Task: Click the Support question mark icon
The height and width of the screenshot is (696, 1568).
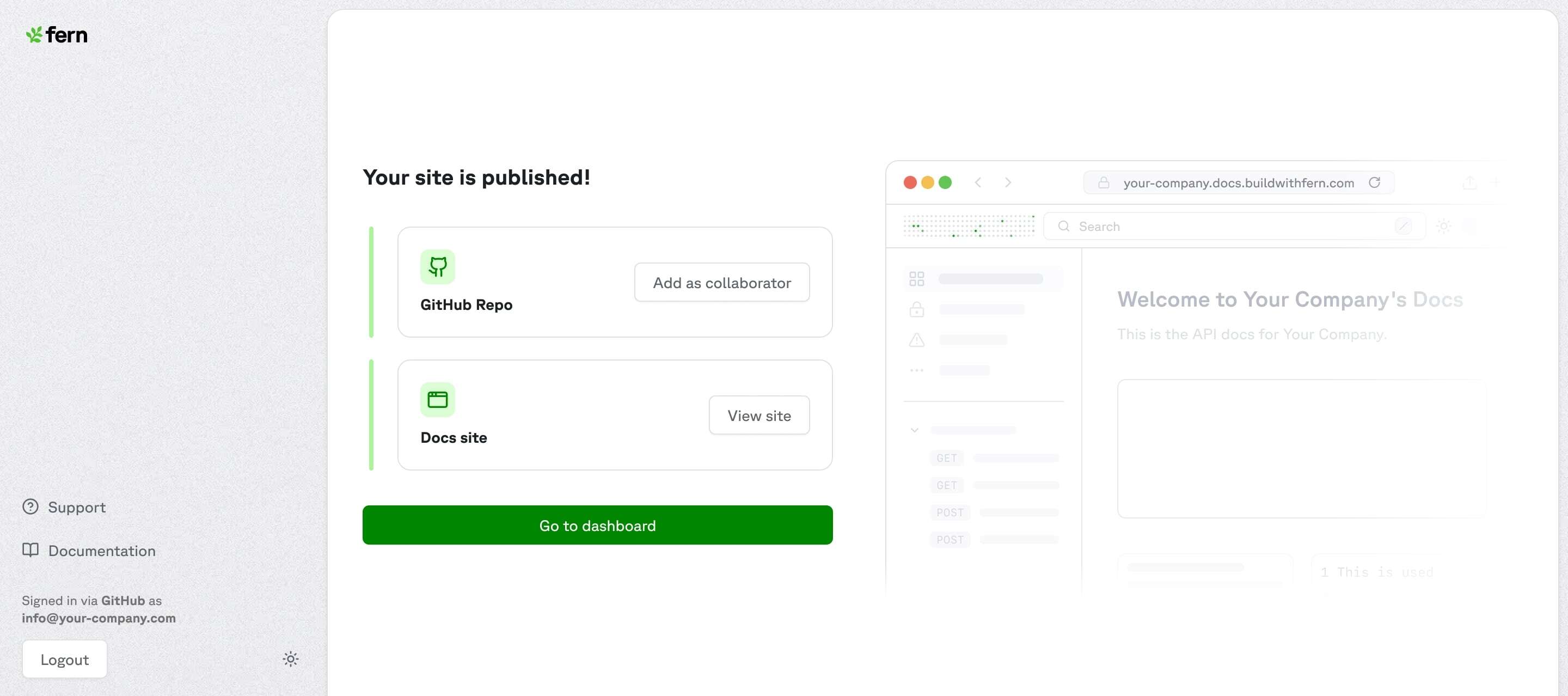Action: click(x=30, y=506)
